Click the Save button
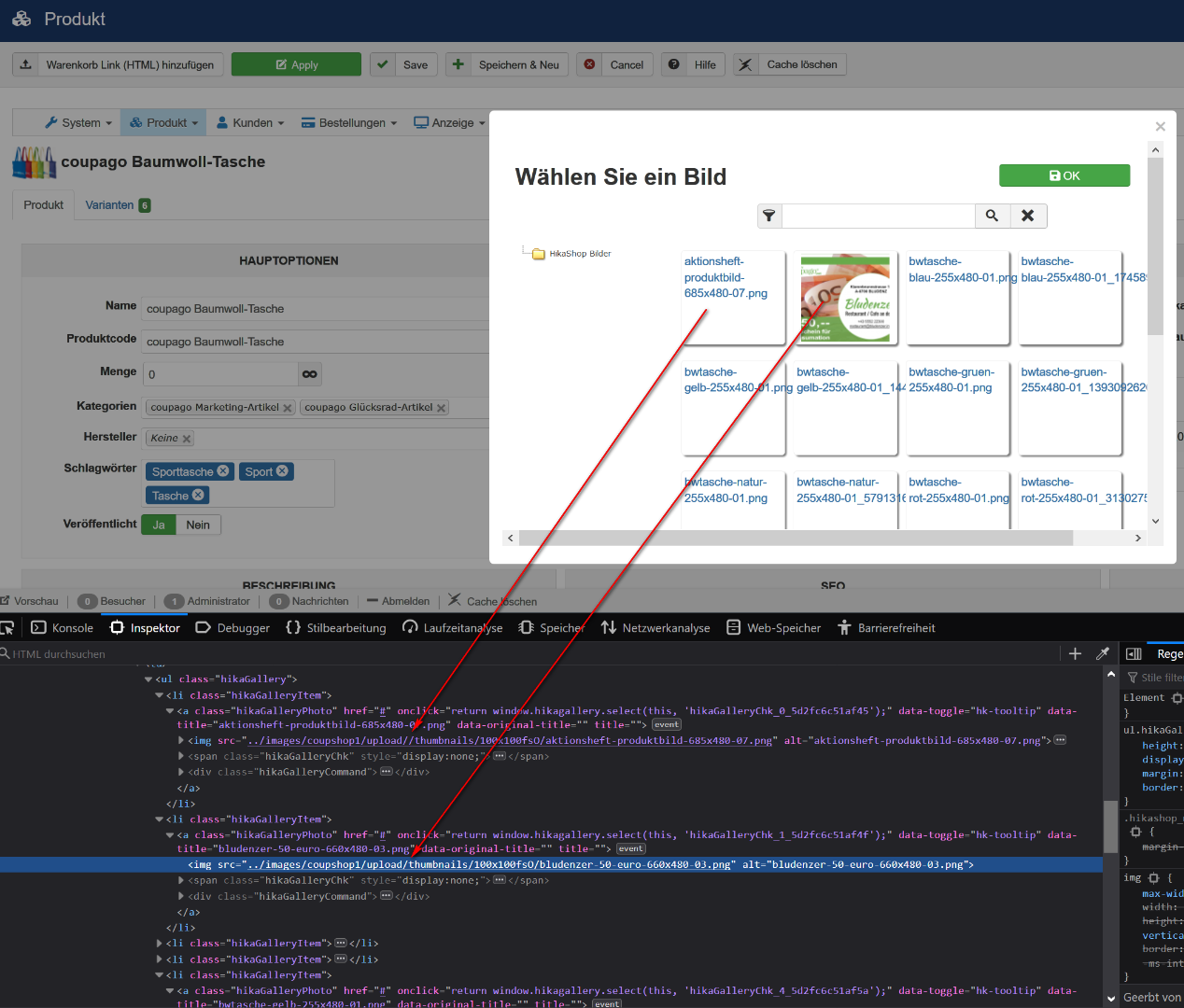Viewport: 1184px width, 1008px height. [404, 64]
